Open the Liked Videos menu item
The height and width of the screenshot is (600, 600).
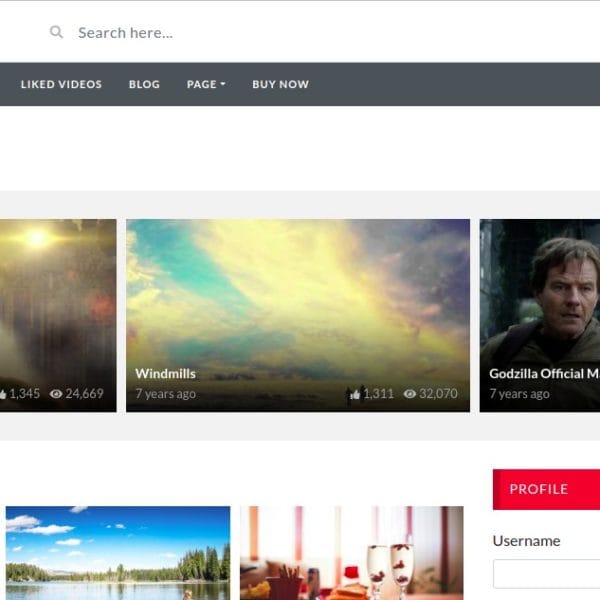[x=61, y=84]
